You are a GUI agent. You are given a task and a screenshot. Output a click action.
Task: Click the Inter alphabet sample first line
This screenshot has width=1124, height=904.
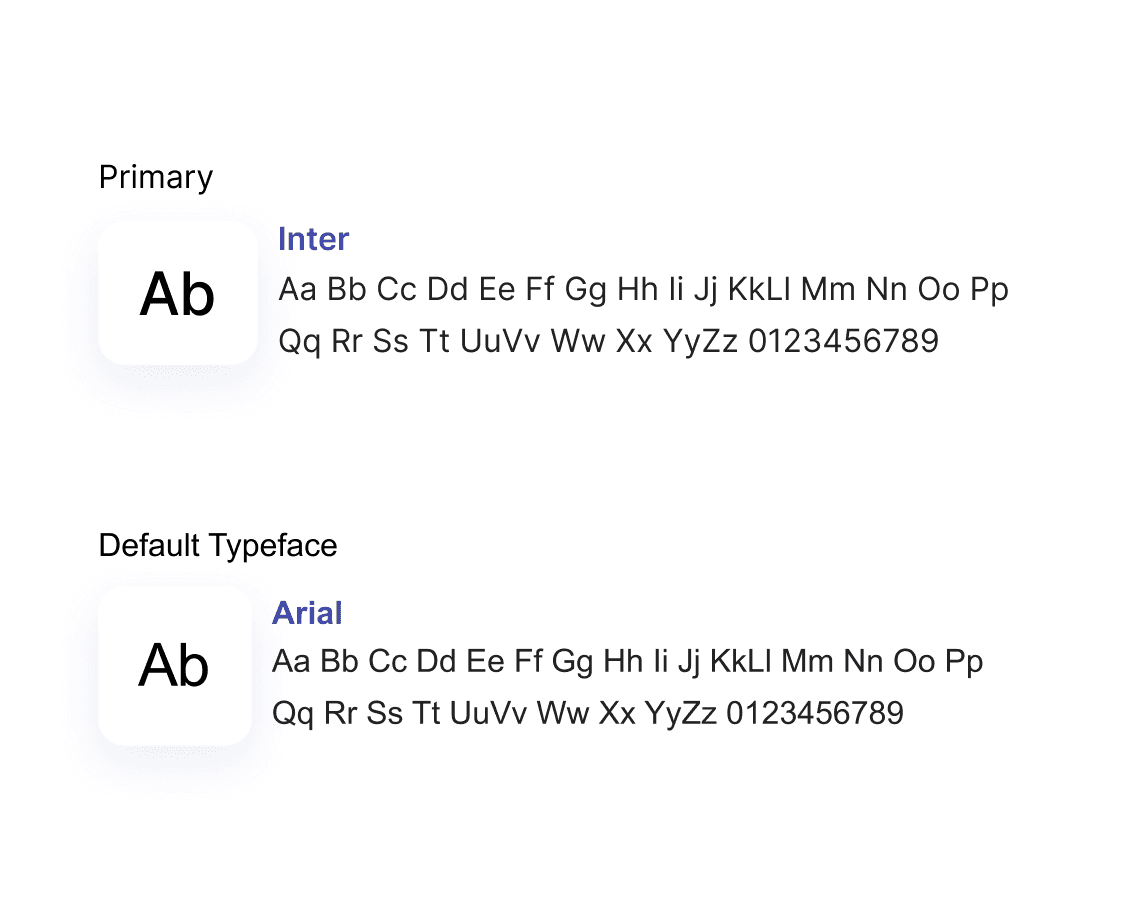coord(643,290)
